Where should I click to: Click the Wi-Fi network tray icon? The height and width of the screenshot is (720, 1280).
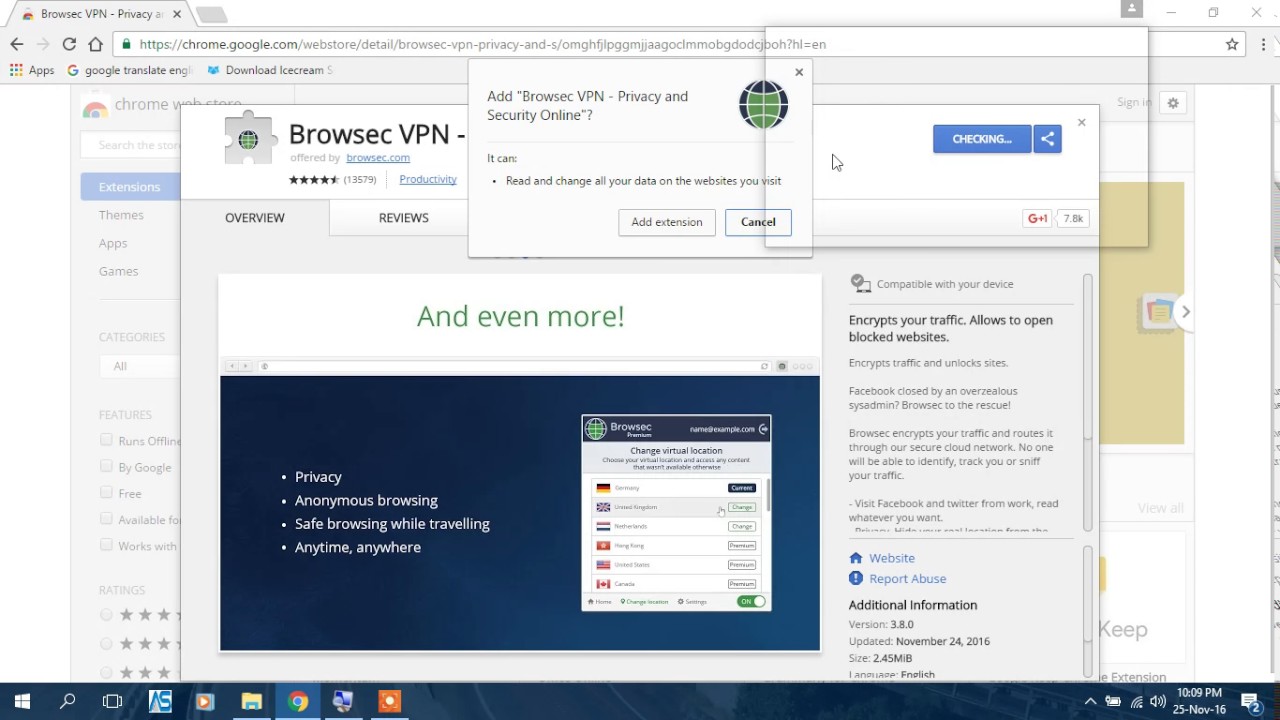1135,701
